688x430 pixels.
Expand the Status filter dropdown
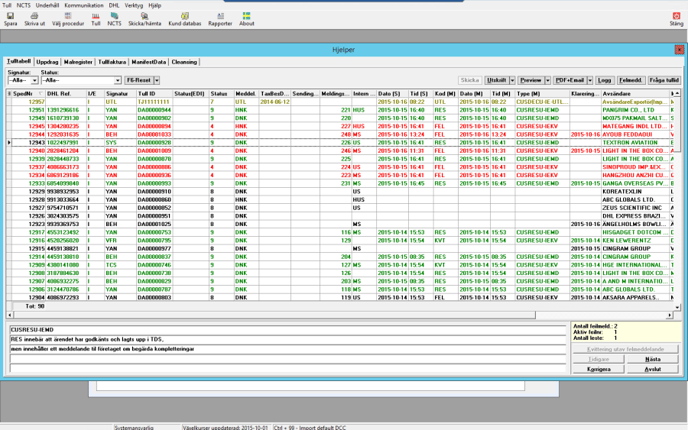point(118,81)
